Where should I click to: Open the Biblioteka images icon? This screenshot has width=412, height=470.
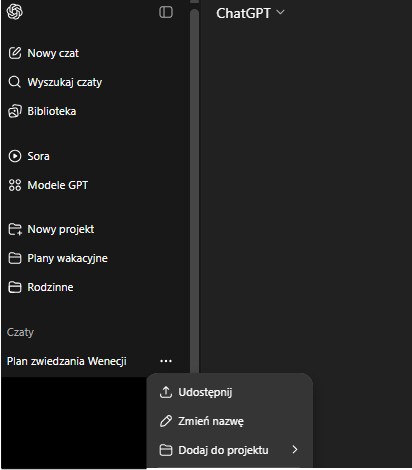click(15, 111)
